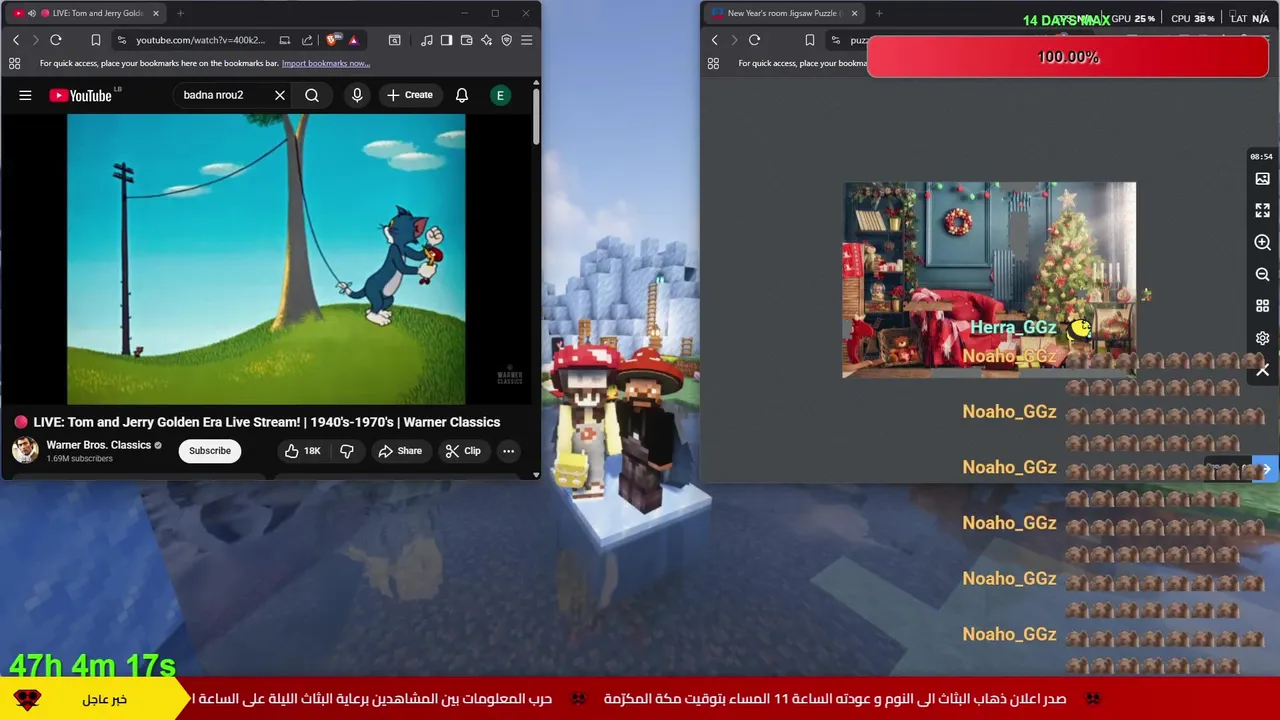
Task: Click the Clip button
Action: click(x=463, y=451)
